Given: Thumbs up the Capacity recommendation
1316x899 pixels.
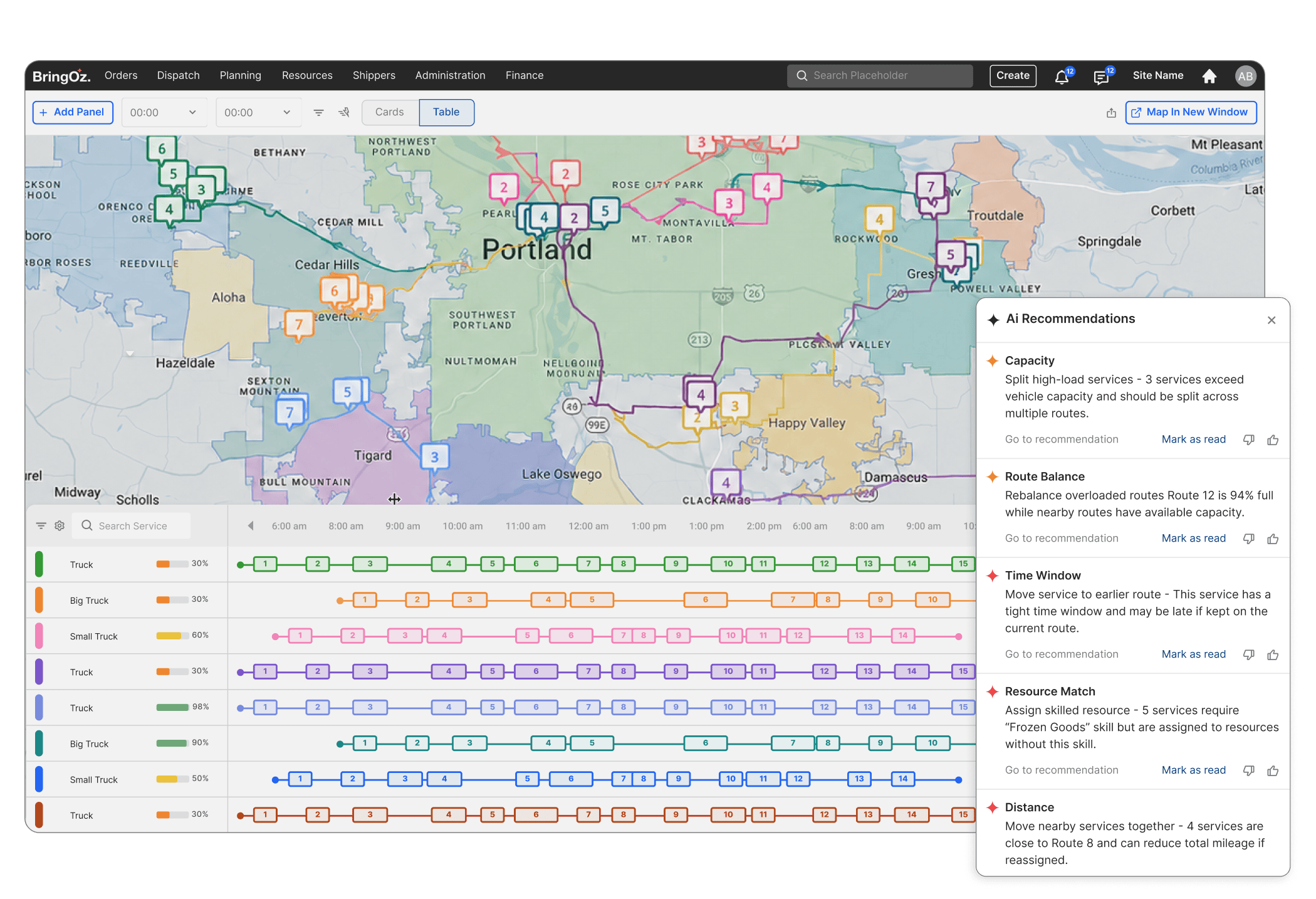Looking at the screenshot, I should pos(1273,439).
